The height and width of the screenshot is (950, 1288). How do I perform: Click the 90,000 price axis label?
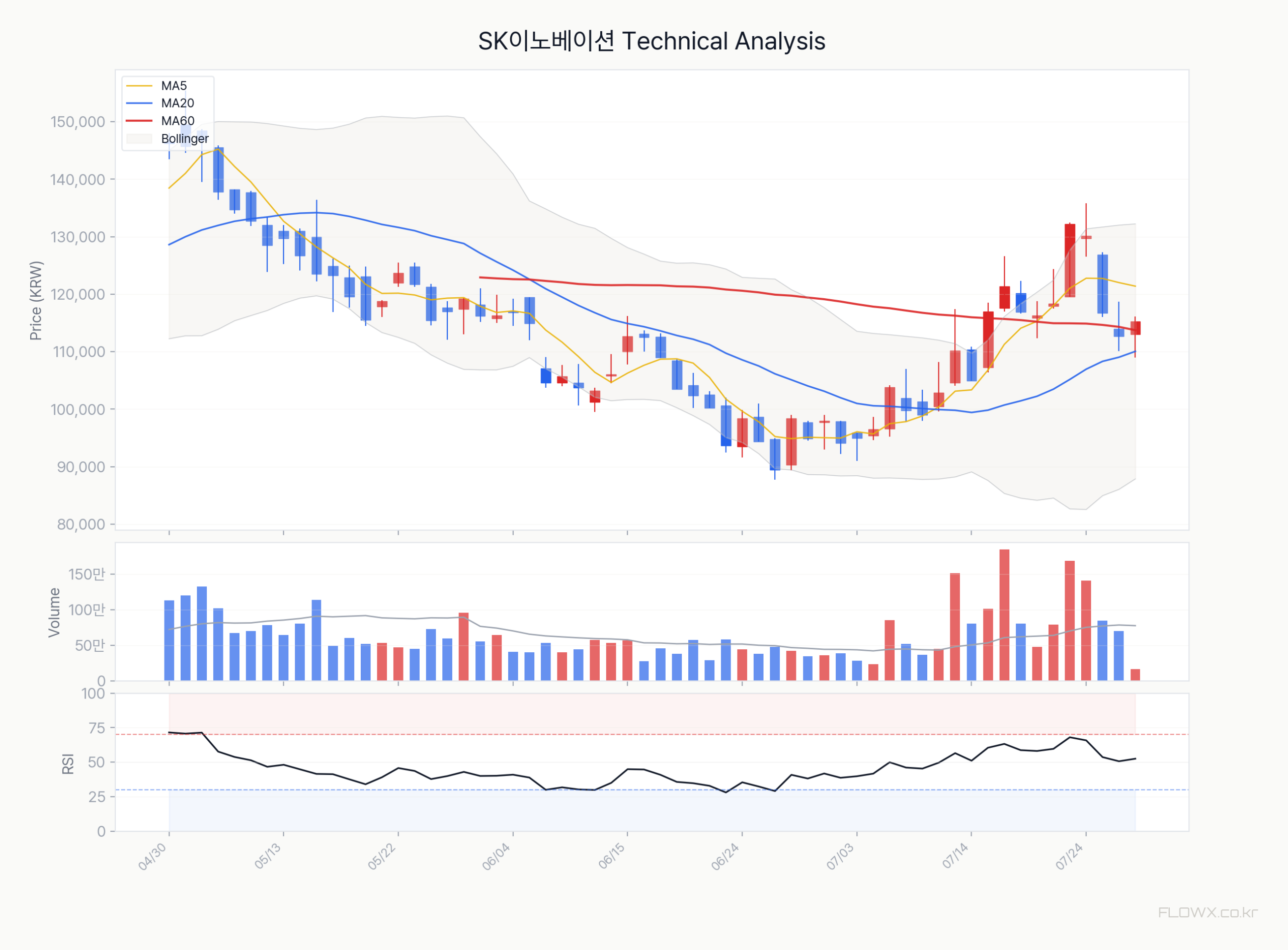81,467
